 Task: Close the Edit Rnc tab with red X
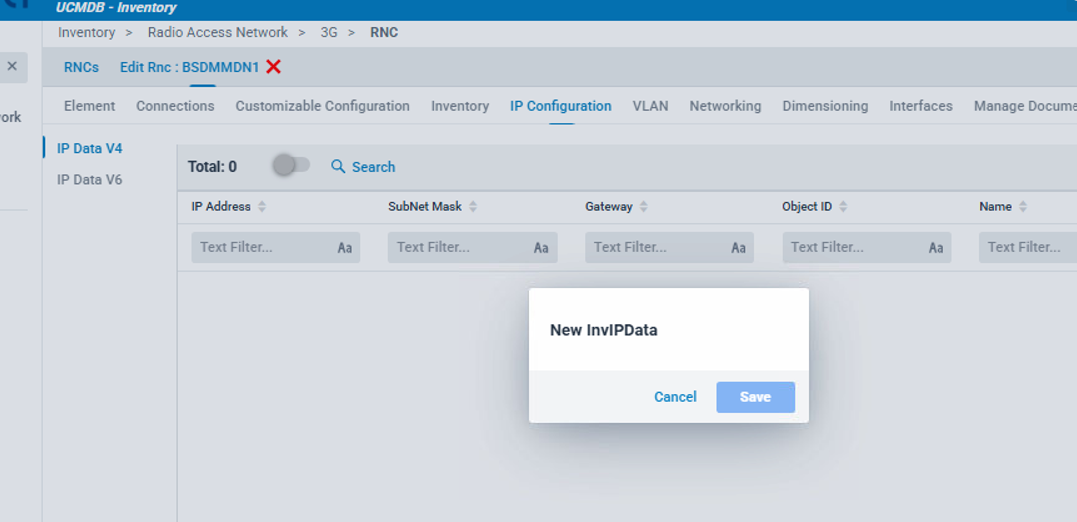[273, 67]
